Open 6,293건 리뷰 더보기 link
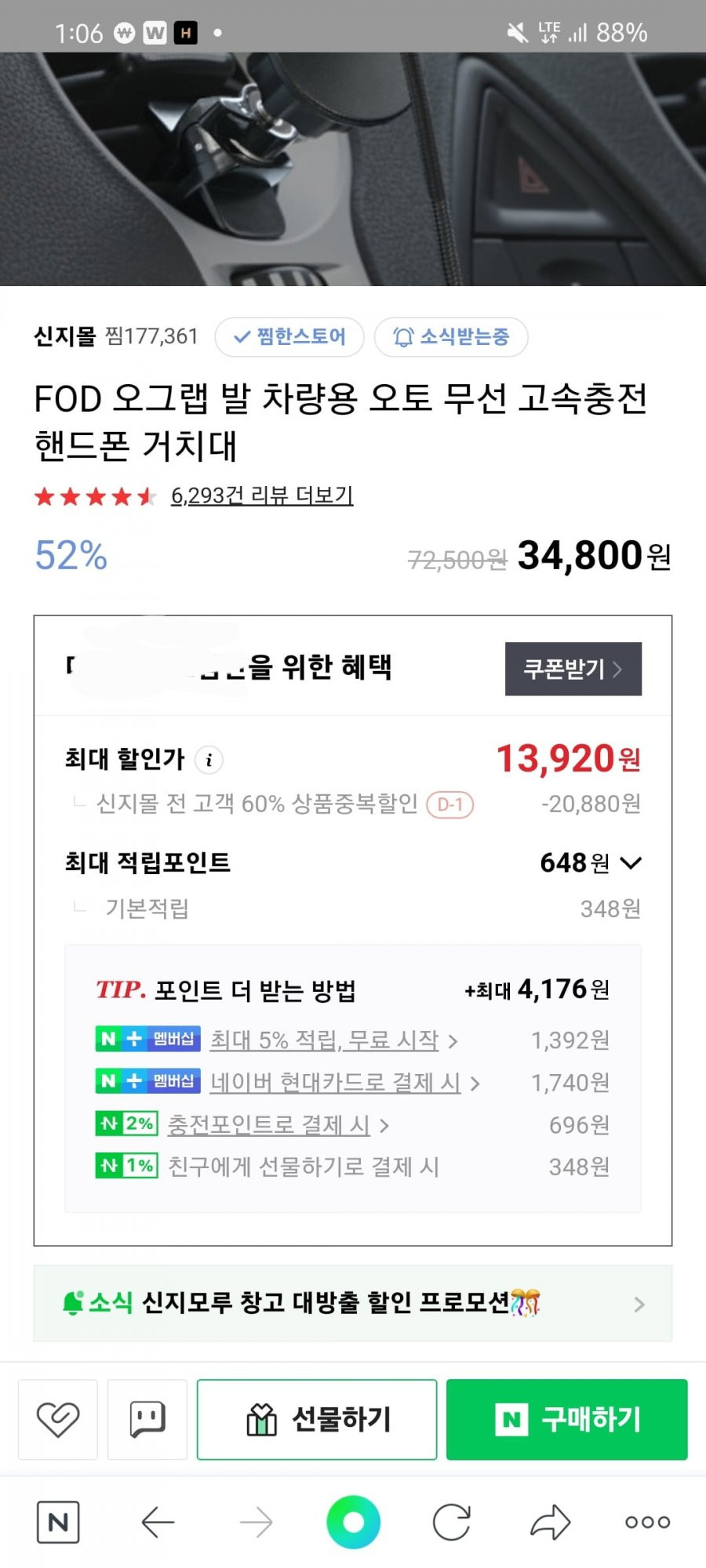 click(262, 495)
